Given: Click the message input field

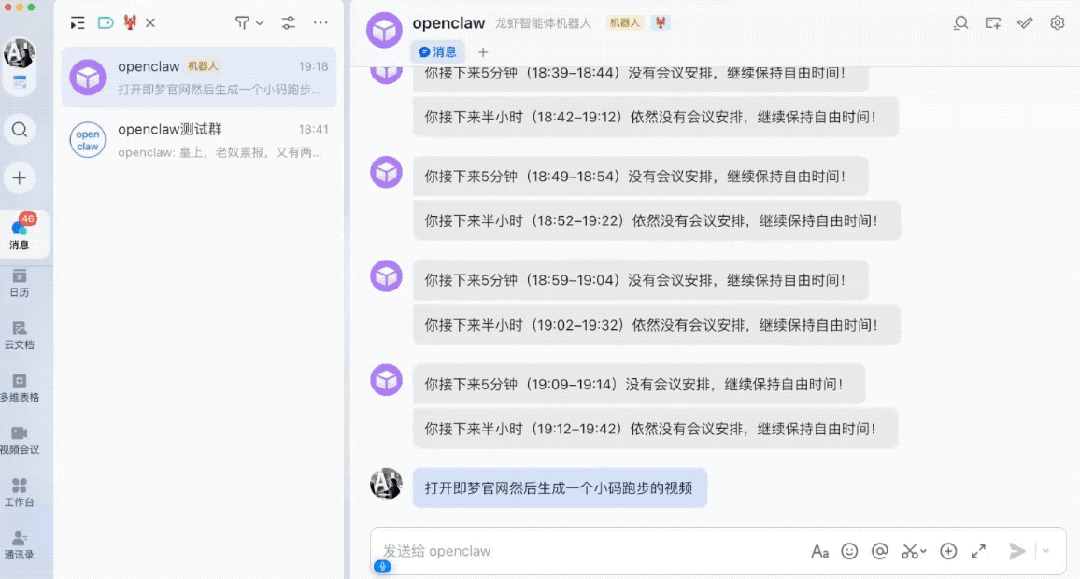Looking at the screenshot, I should point(590,551).
